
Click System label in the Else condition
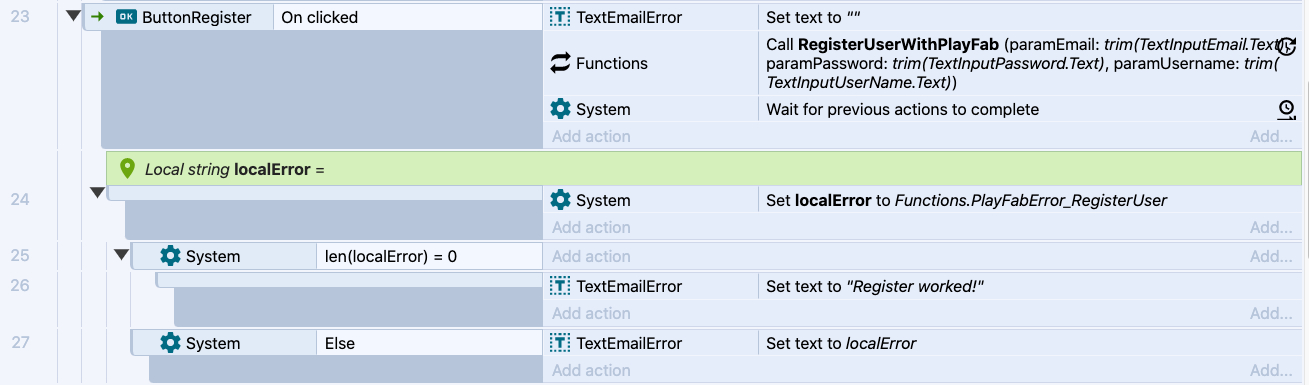click(x=213, y=343)
